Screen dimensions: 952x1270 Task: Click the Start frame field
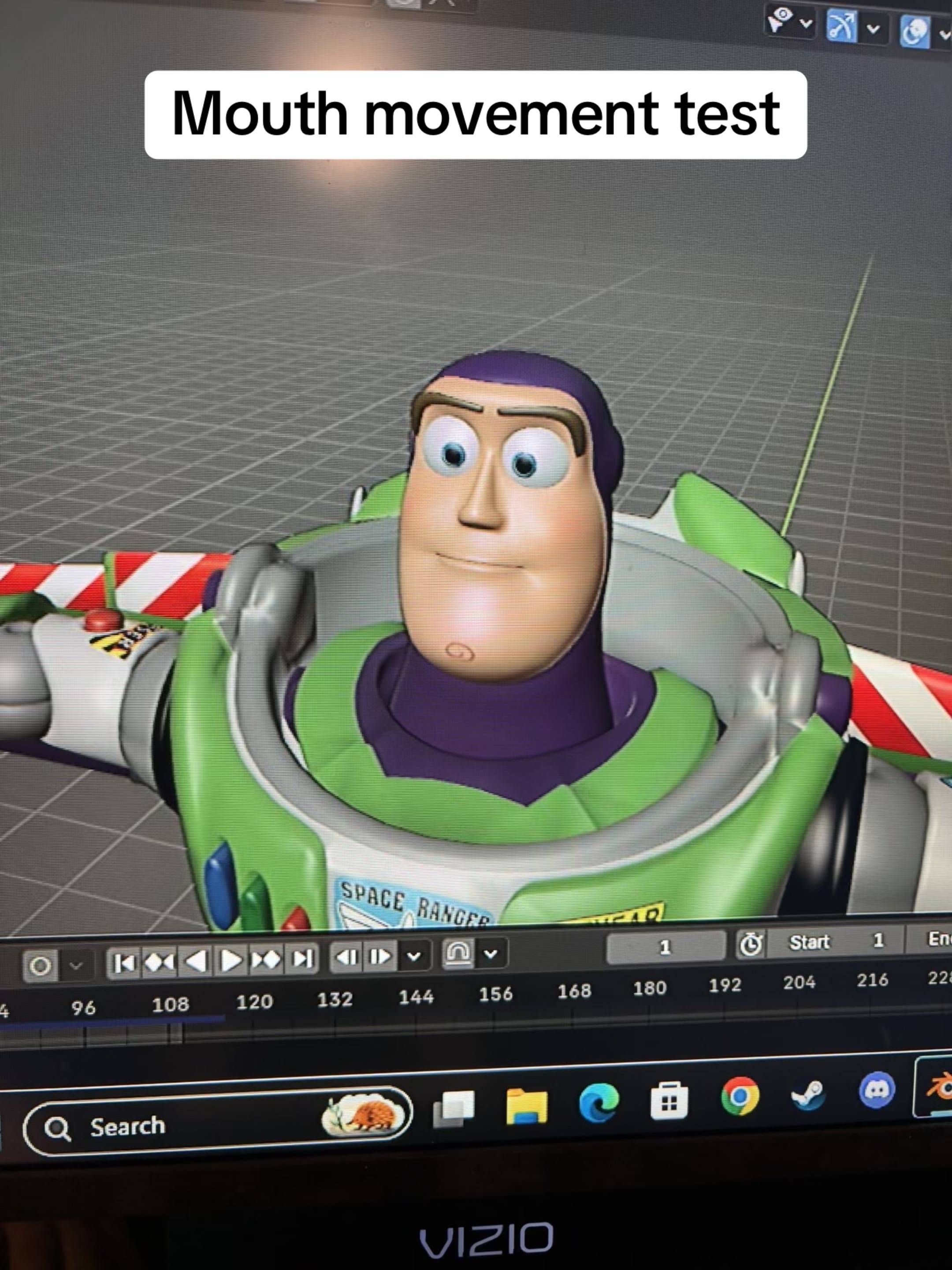(x=837, y=942)
